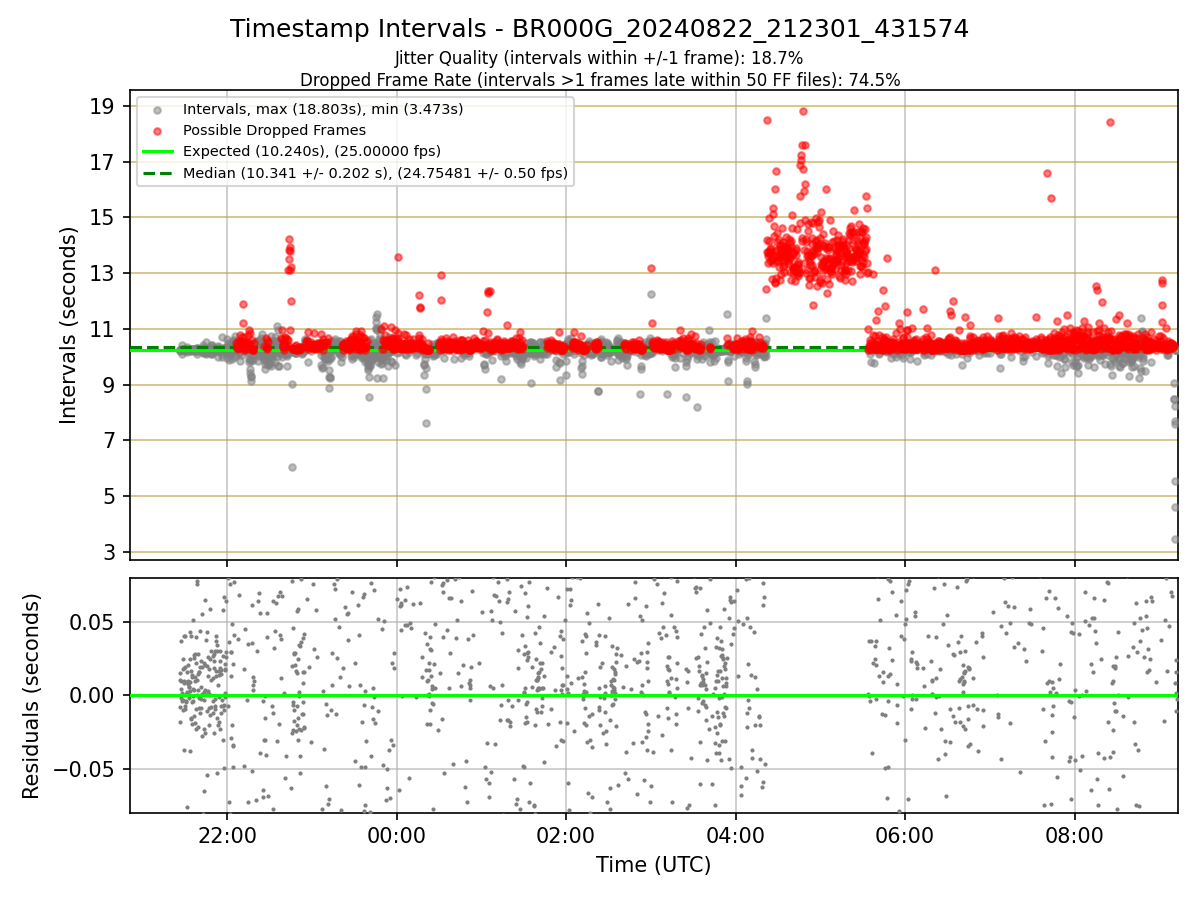This screenshot has width=1200, height=900.
Task: Click the green zero line in the residuals plot
Action: [654, 695]
